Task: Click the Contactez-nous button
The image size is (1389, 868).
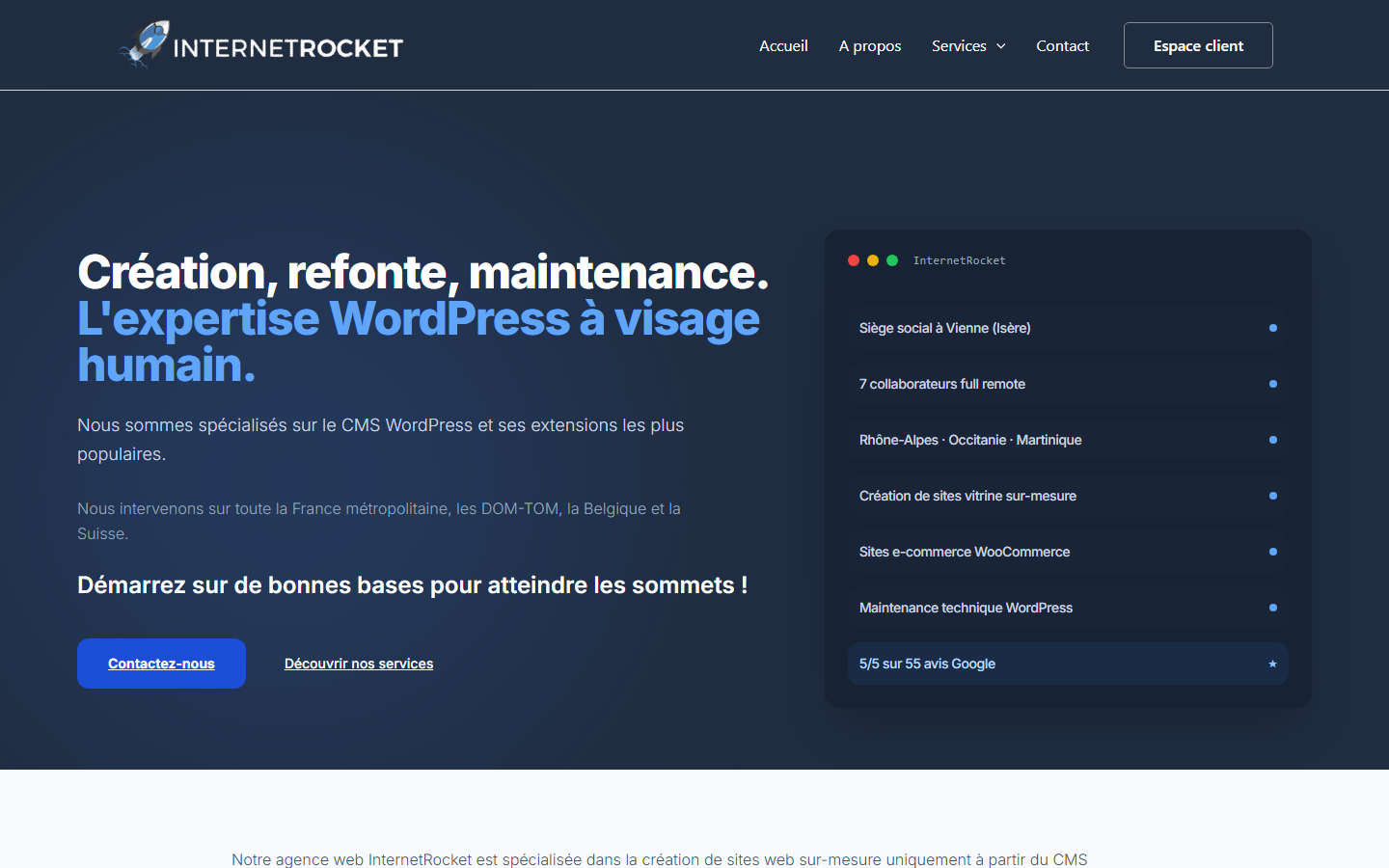Action: pos(161,664)
